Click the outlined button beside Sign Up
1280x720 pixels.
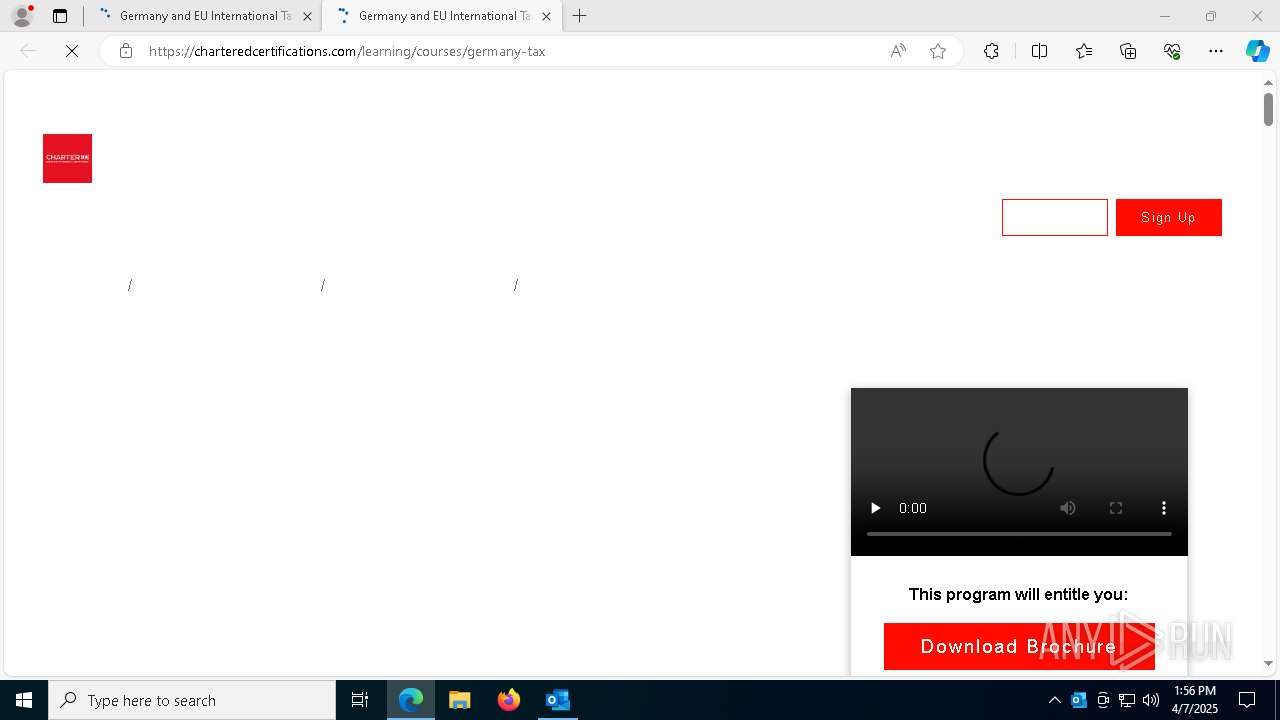click(x=1055, y=217)
